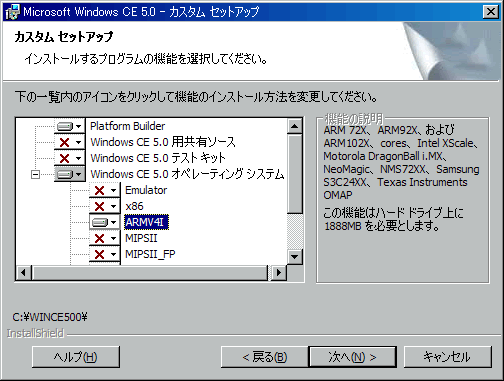
Task: Click the horizontal scroll left arrow
Action: [x=24, y=273]
